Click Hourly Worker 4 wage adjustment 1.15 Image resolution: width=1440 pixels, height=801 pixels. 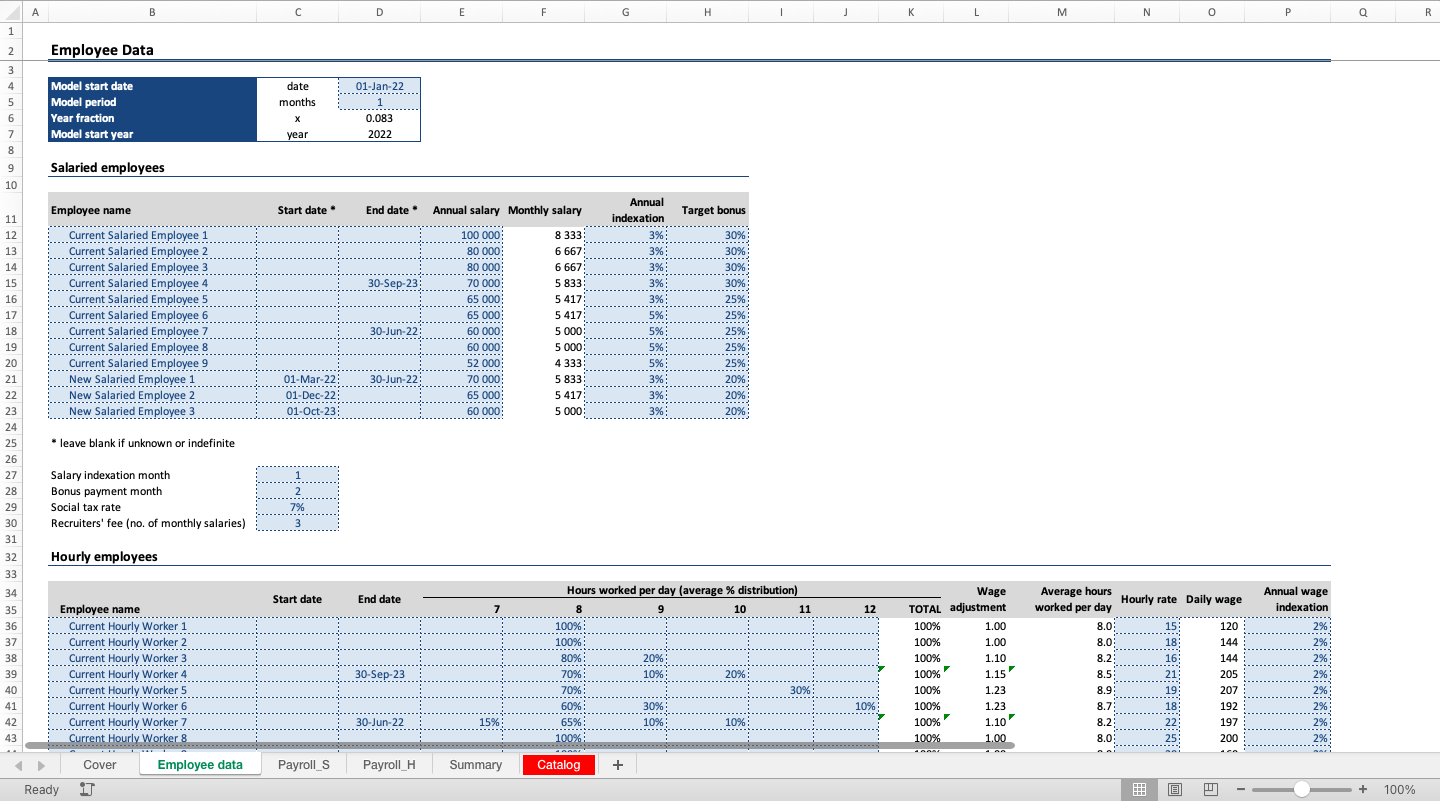[976, 674]
